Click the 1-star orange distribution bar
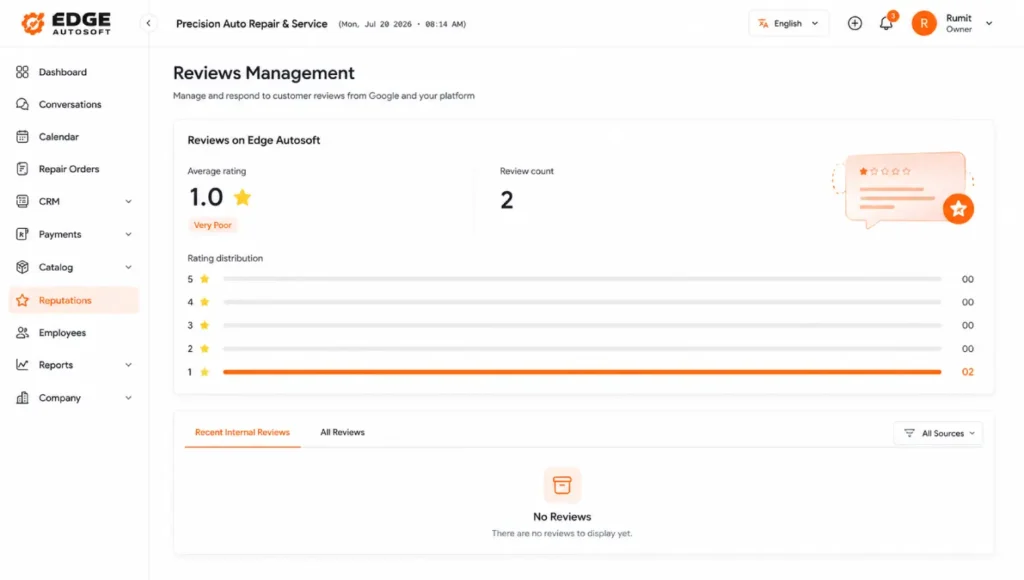Viewport: 1024px width, 580px height. click(x=582, y=372)
